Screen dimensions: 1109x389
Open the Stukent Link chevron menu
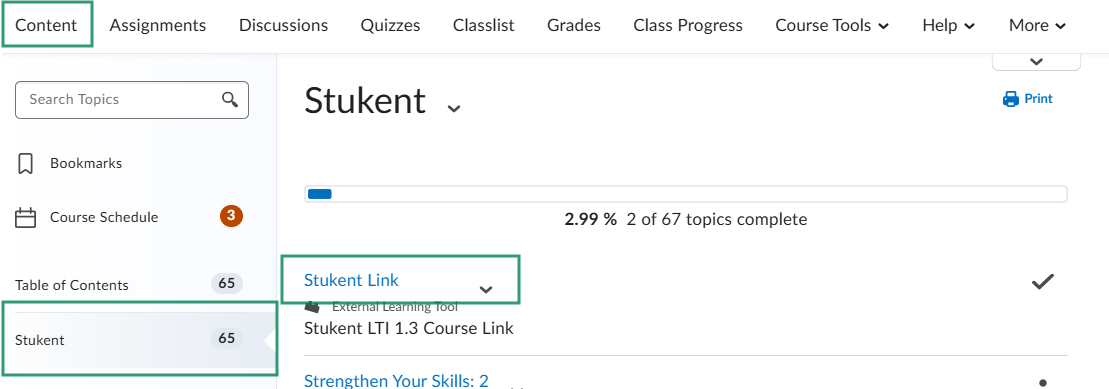(x=486, y=289)
